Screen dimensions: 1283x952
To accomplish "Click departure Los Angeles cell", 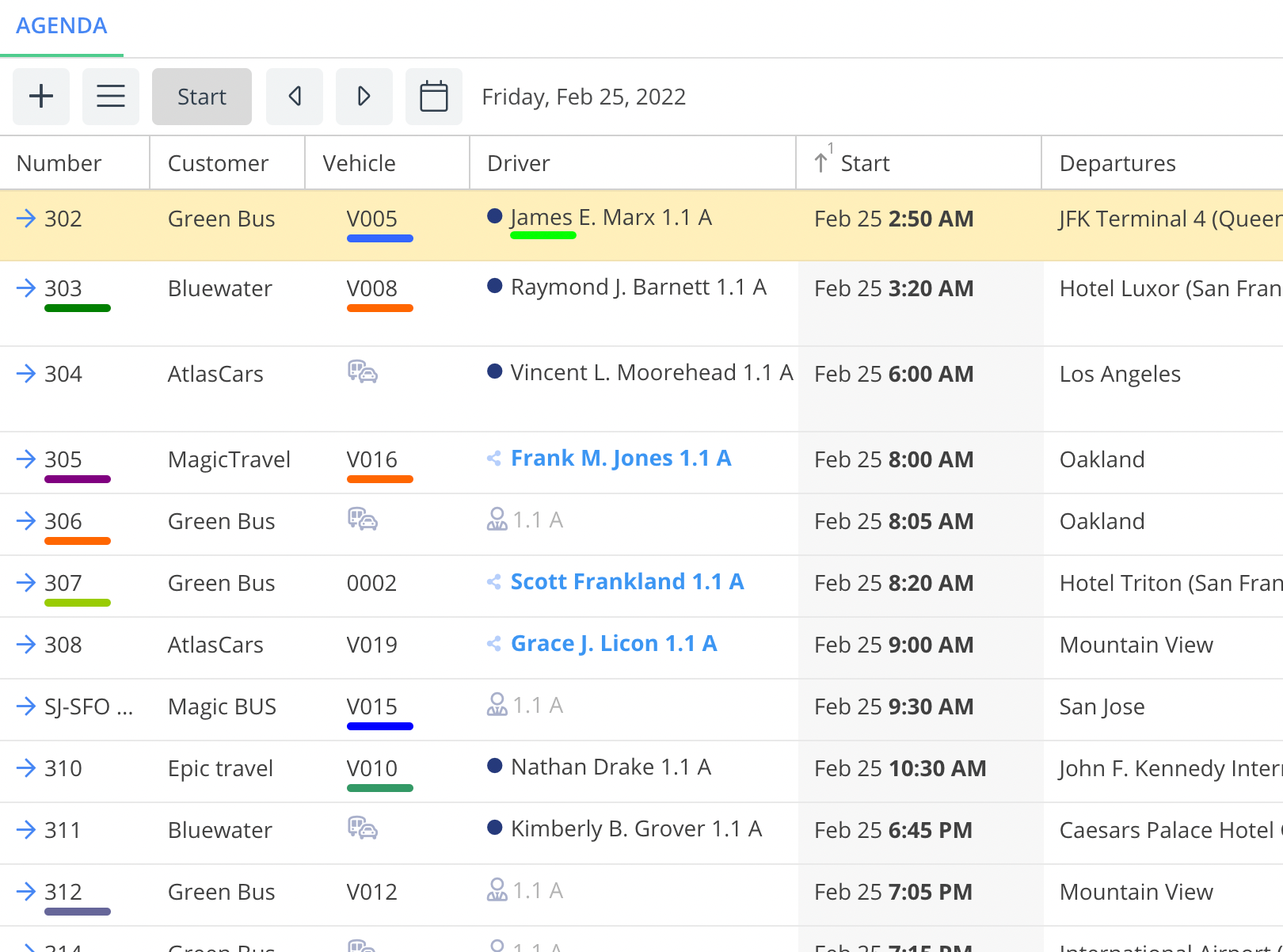I will click(x=1120, y=374).
